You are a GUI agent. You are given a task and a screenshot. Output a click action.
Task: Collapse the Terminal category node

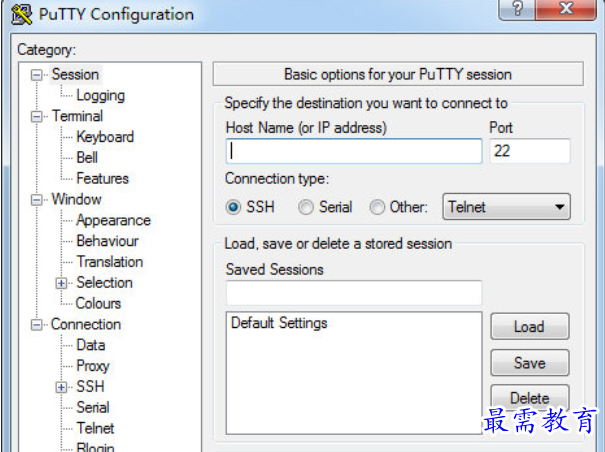point(37,116)
